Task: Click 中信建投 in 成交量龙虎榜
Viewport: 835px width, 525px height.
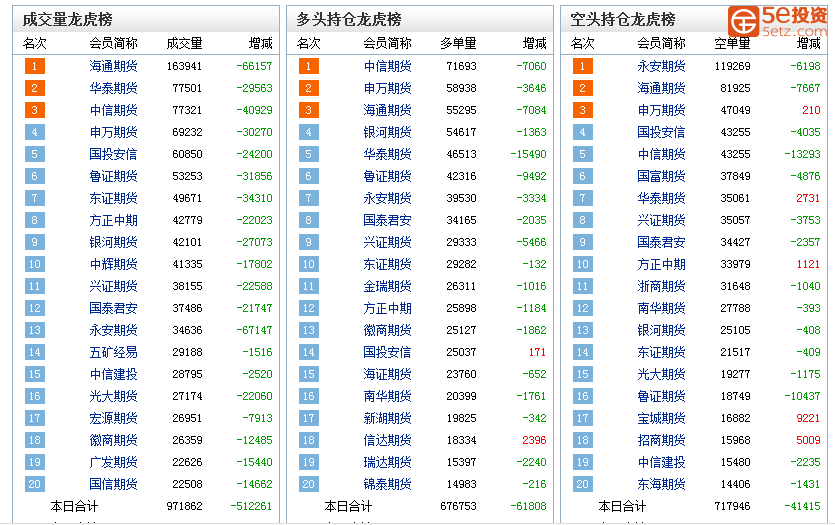Action: coord(113,374)
